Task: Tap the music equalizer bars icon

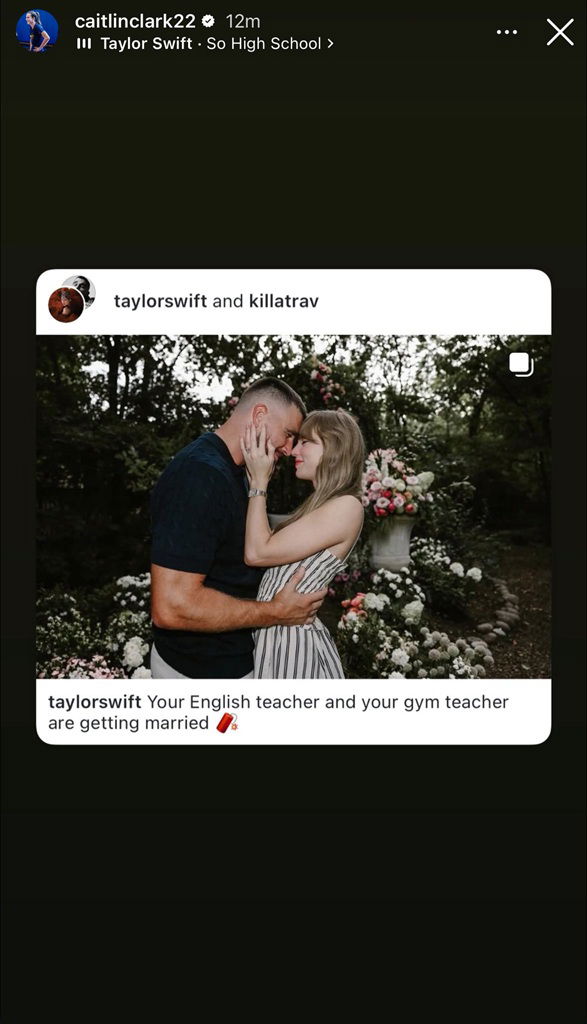Action: click(84, 44)
